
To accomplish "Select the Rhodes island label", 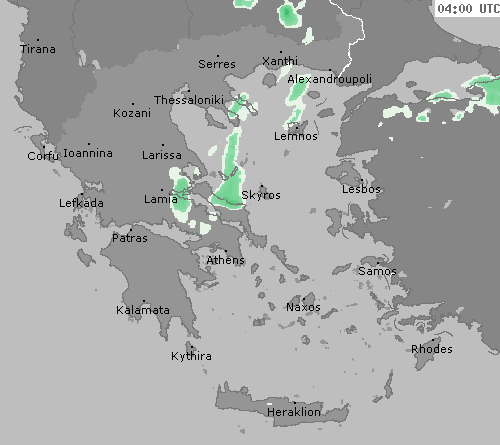I will pyautogui.click(x=432, y=349).
